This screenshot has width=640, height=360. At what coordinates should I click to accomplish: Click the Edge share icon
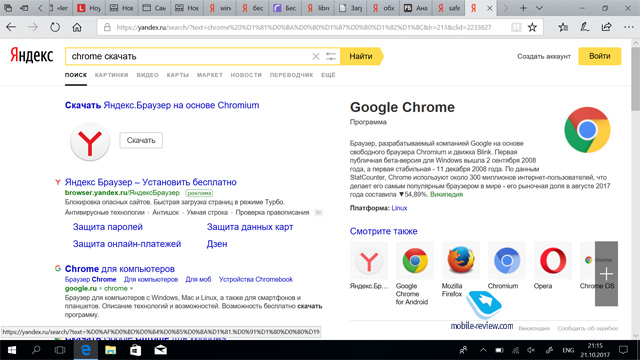(607, 27)
